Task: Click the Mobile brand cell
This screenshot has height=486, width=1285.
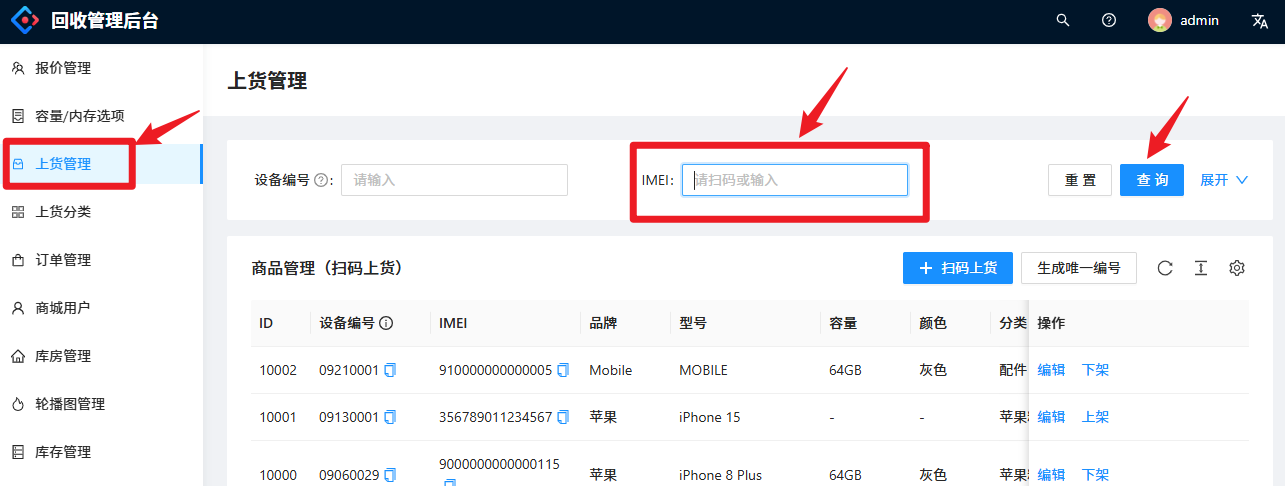Action: point(610,370)
